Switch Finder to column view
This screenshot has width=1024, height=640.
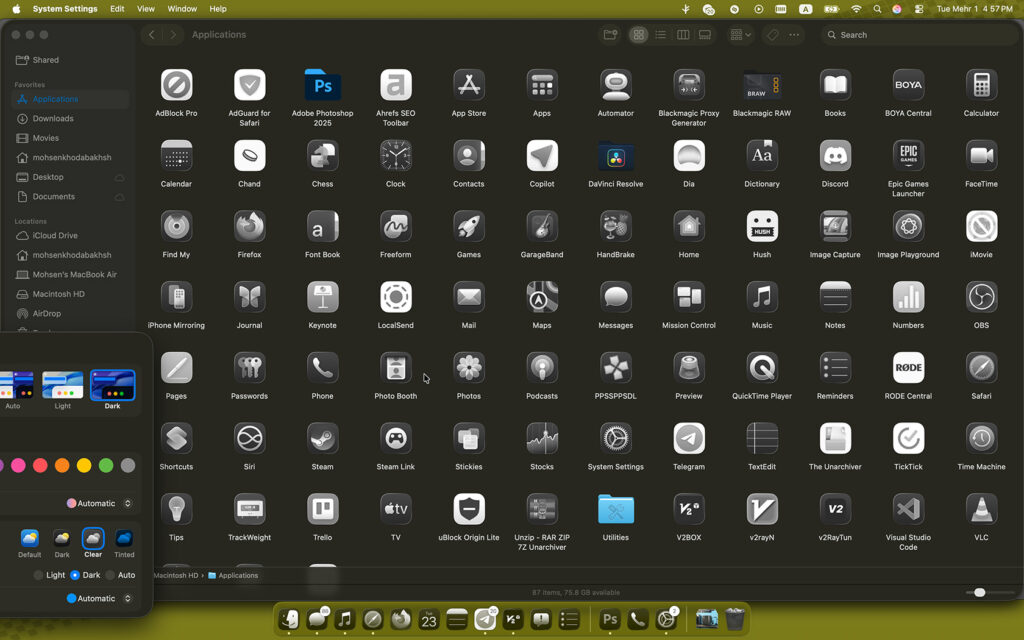[x=683, y=35]
